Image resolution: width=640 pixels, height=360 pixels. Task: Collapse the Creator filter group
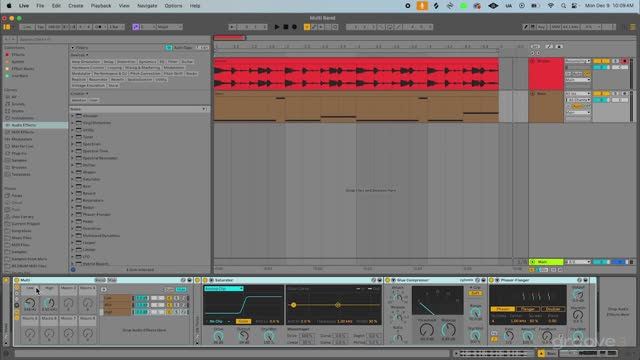click(87, 93)
